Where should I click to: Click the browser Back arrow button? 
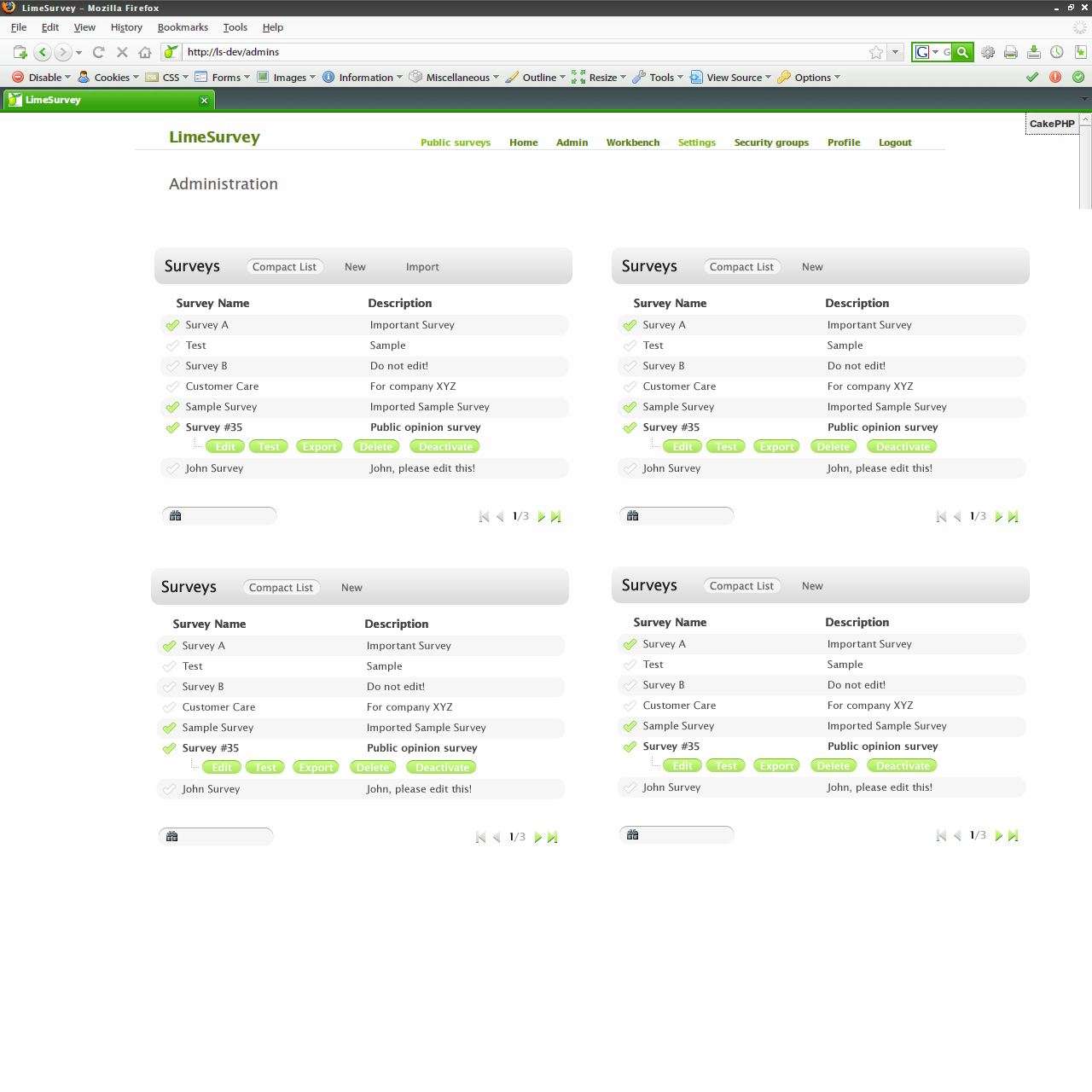tap(42, 52)
